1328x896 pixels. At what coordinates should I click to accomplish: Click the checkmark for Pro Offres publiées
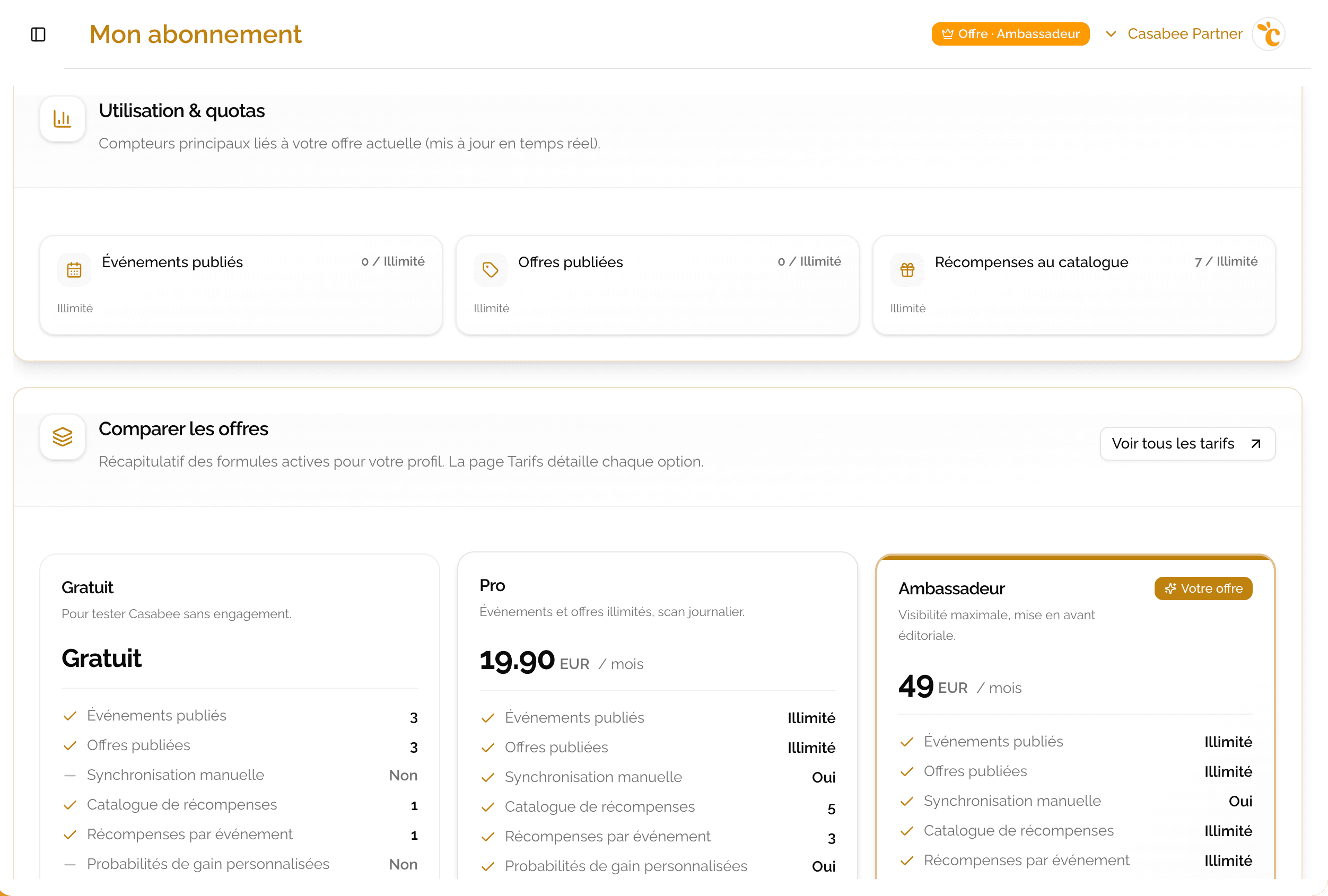pyautogui.click(x=487, y=748)
